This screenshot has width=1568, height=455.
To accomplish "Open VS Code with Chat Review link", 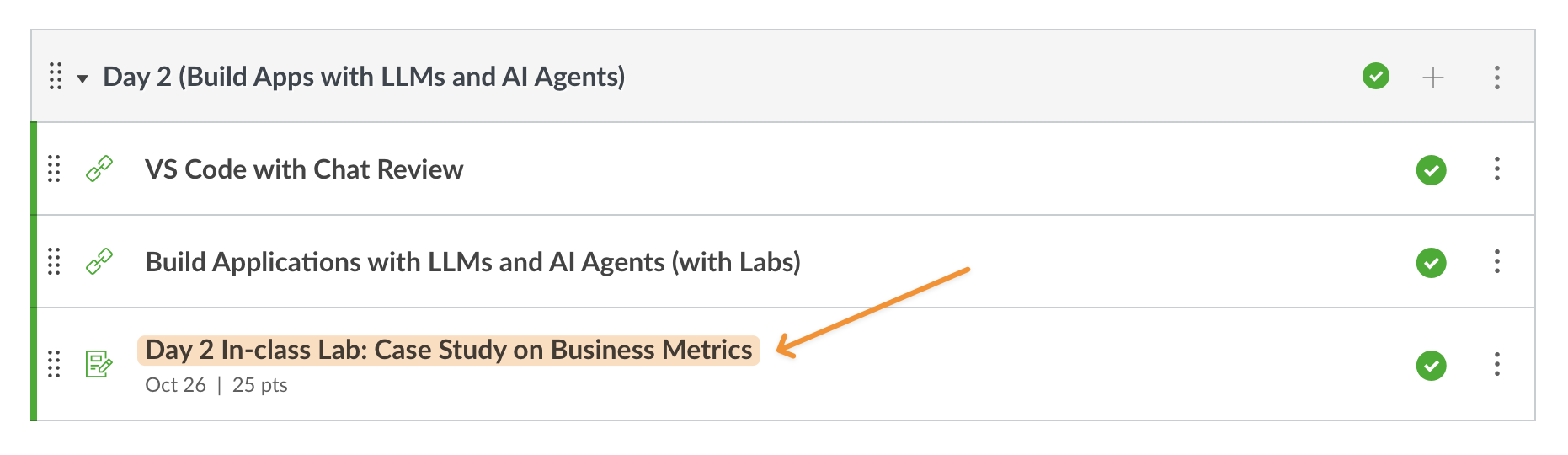I will point(304,169).
